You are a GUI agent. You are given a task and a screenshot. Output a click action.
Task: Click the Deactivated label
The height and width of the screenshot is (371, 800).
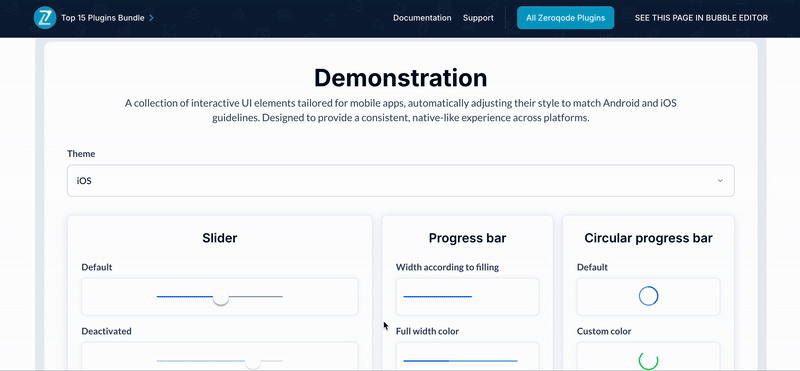pos(106,331)
